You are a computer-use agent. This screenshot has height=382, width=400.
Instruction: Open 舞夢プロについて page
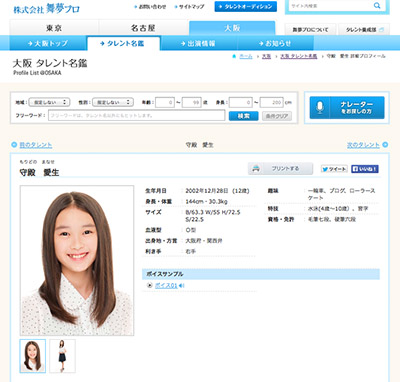click(310, 30)
